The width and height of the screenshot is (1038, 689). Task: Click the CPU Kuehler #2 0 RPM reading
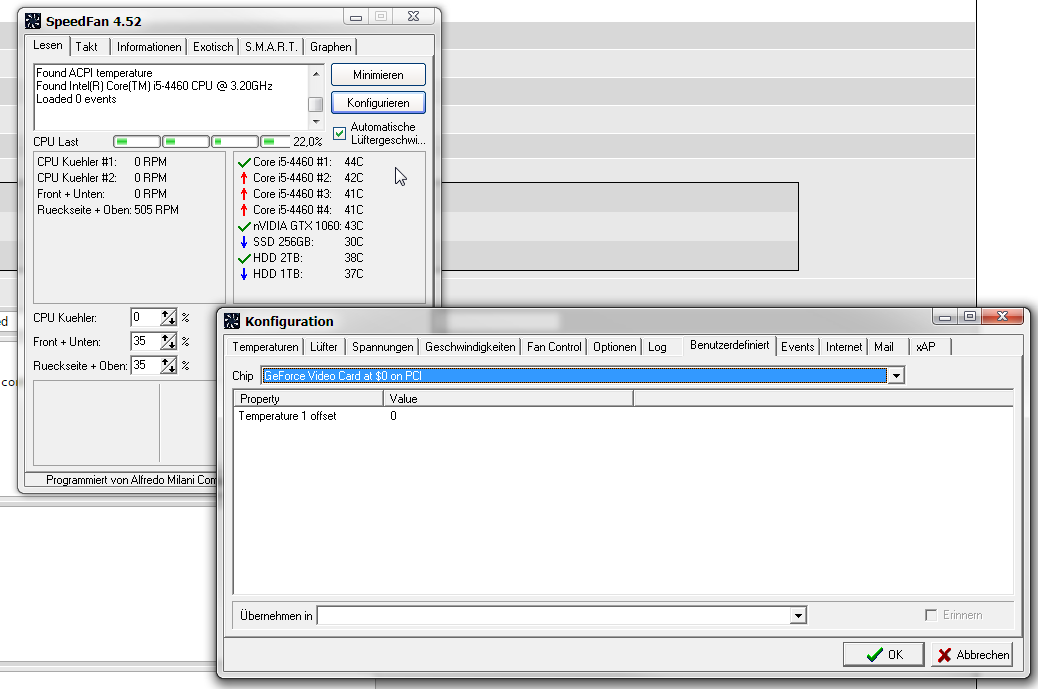tap(150, 178)
